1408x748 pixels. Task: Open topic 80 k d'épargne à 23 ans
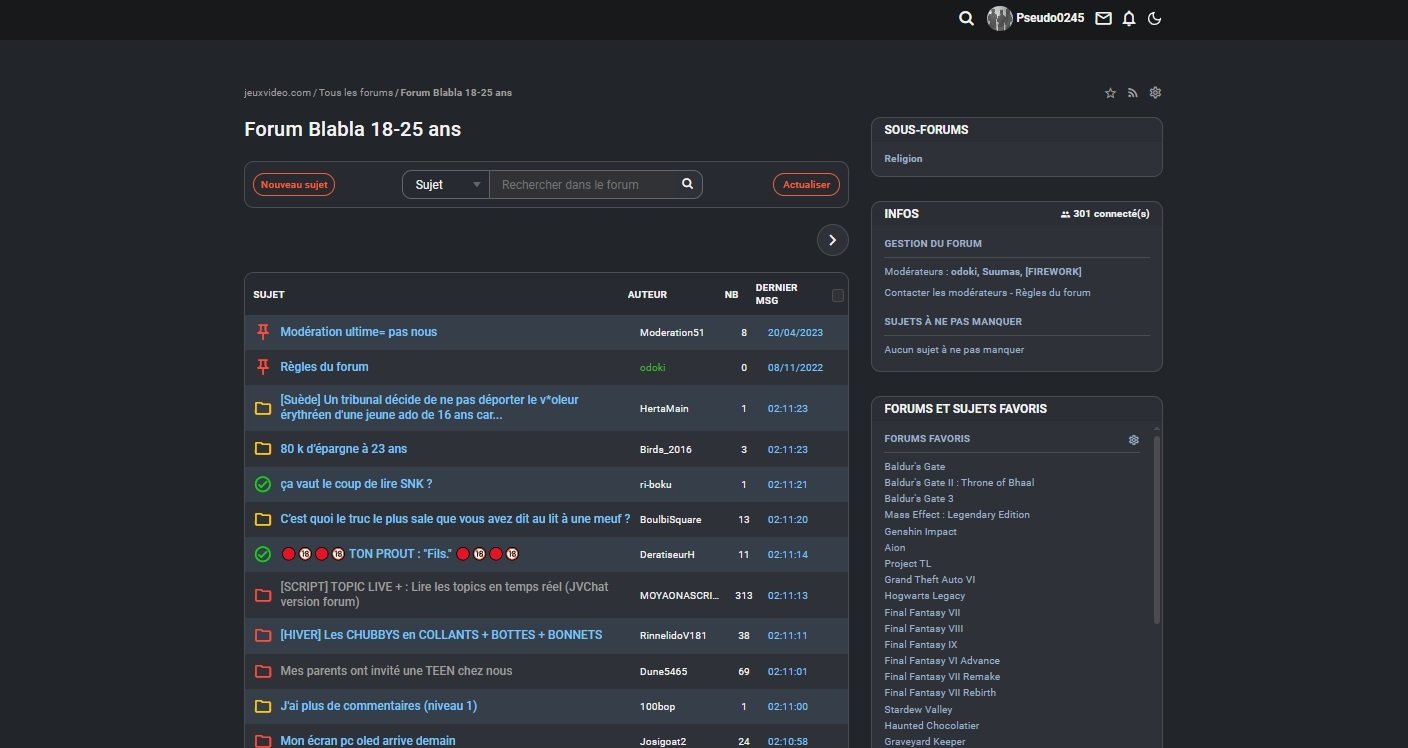point(343,449)
